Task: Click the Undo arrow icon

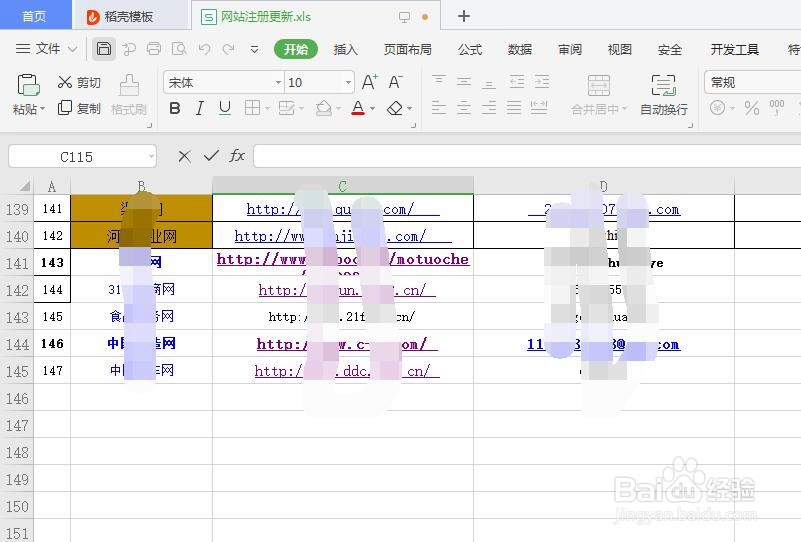Action: 204,49
